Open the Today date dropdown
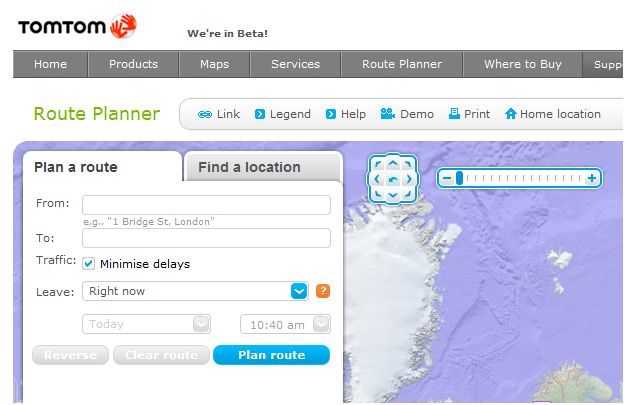This screenshot has height=405, width=625. click(x=201, y=324)
